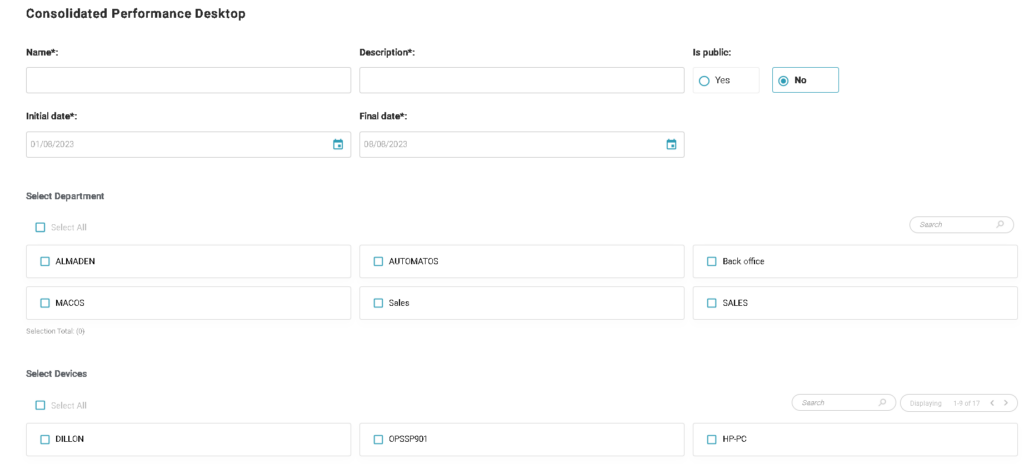Select the No radio button for Is public
The width and height of the screenshot is (1024, 464).
pos(784,80)
